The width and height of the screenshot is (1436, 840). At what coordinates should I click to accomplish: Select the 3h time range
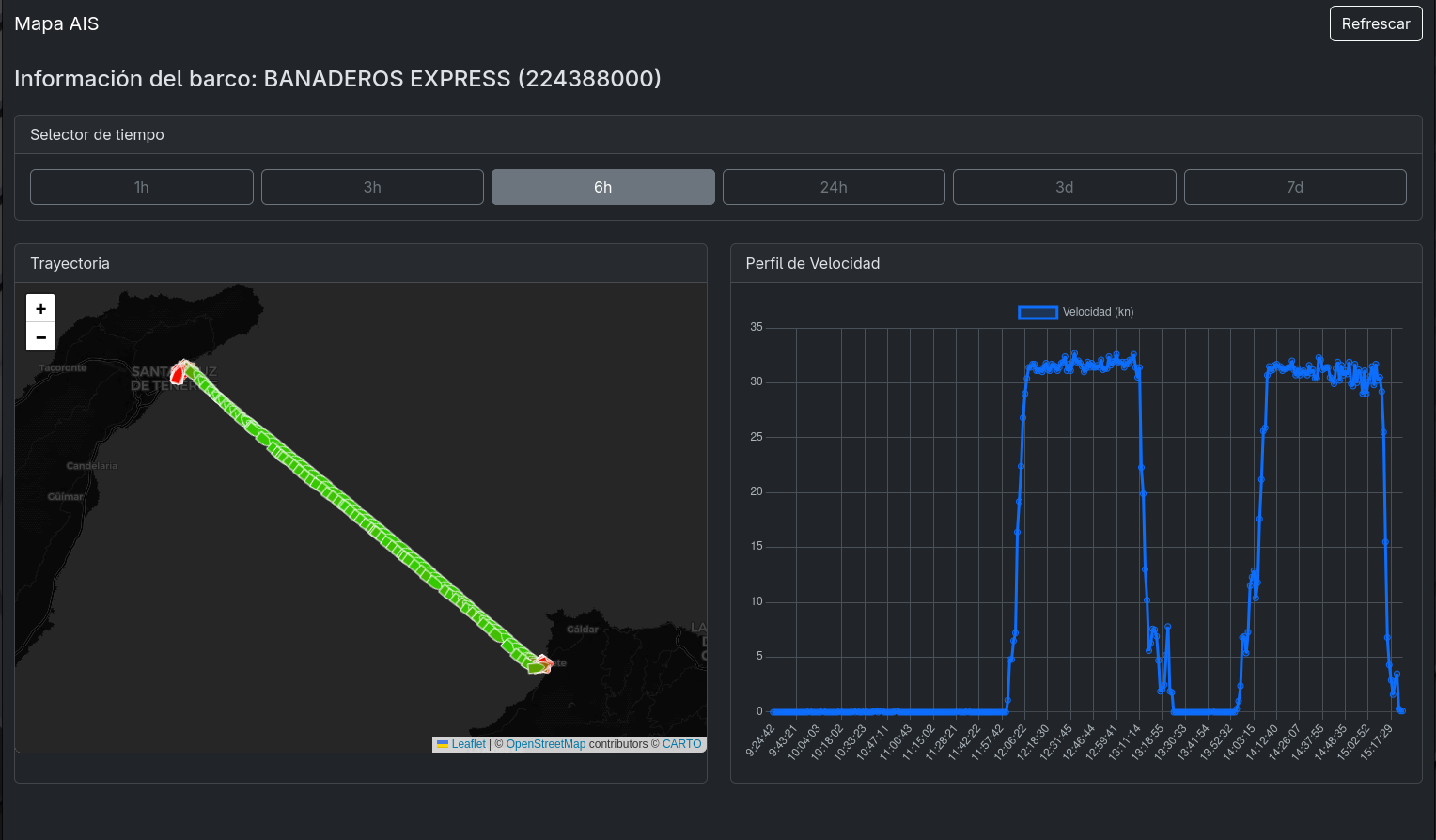coord(372,187)
